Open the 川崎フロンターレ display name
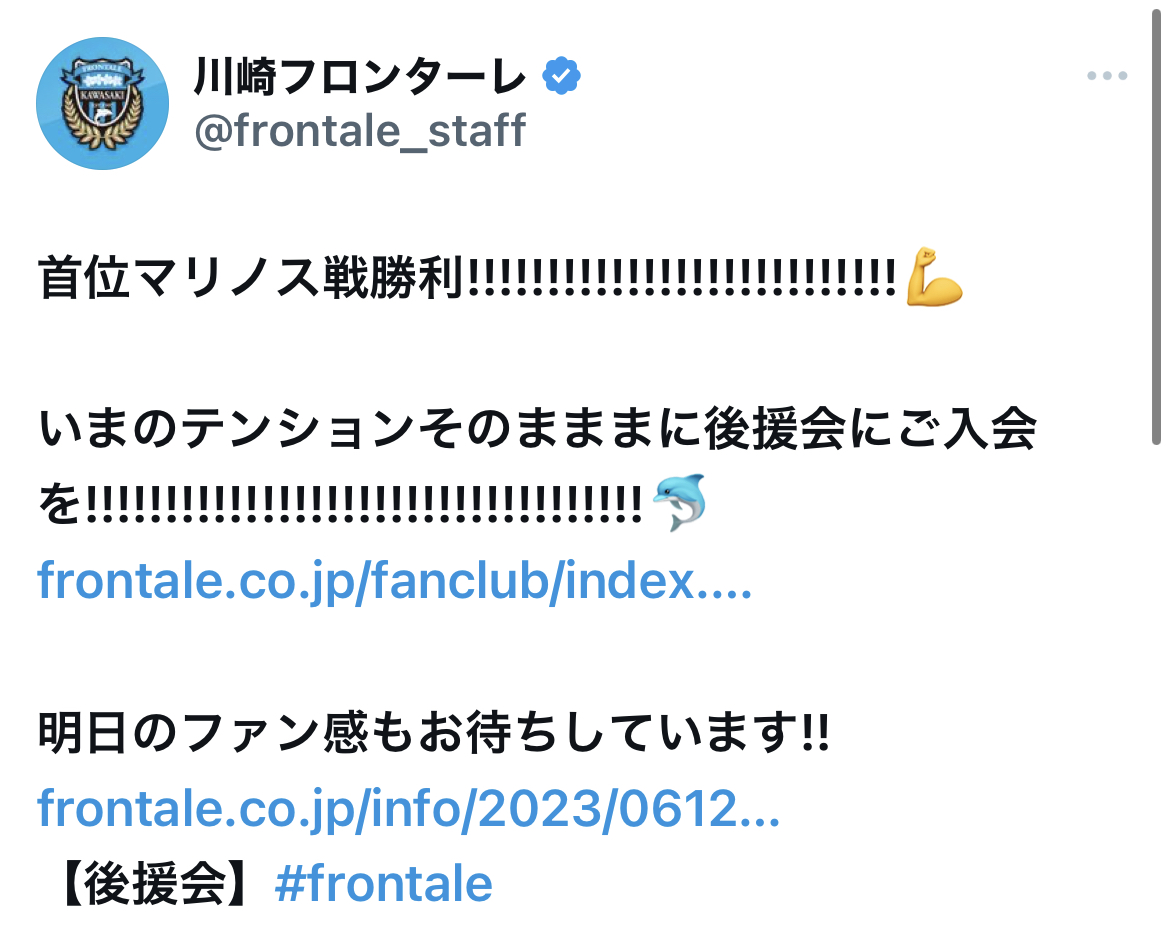The image size is (1170, 951). 360,77
